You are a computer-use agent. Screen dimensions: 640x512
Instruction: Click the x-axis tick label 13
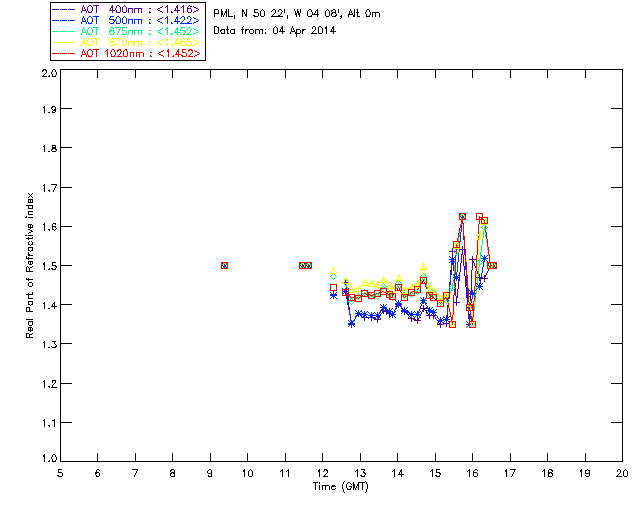click(360, 473)
